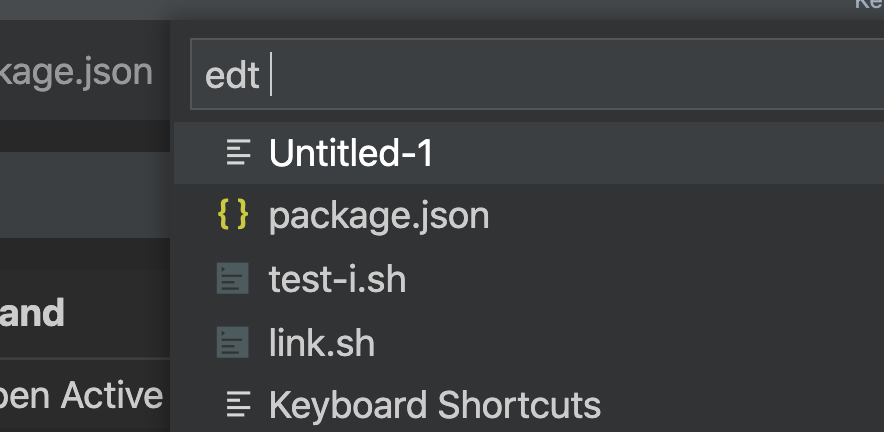The image size is (884, 432).
Task: Click the typed "edt" text in search box
Action: coord(232,75)
